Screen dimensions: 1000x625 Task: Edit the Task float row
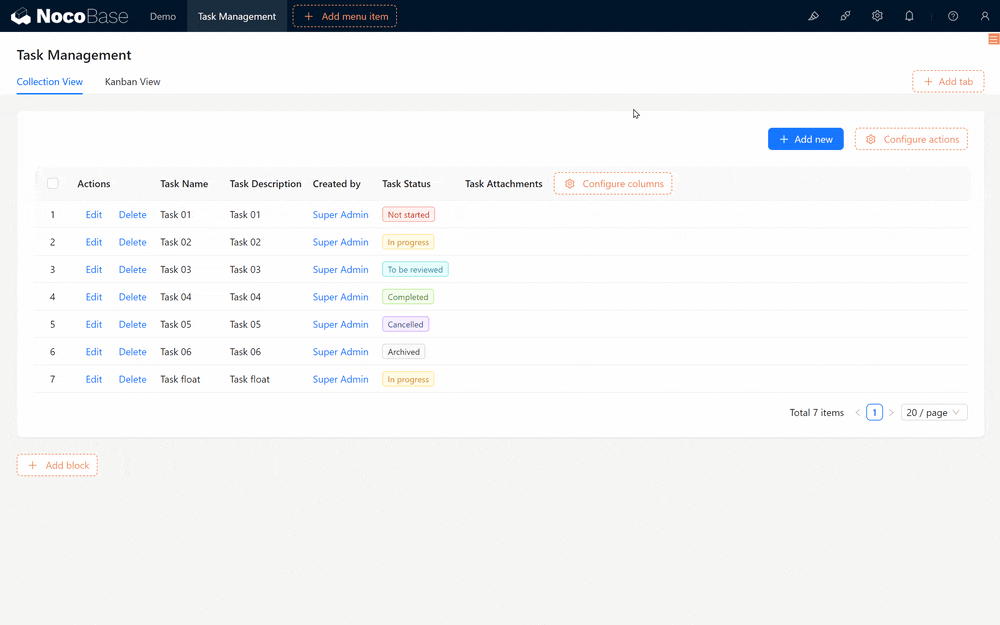(94, 379)
